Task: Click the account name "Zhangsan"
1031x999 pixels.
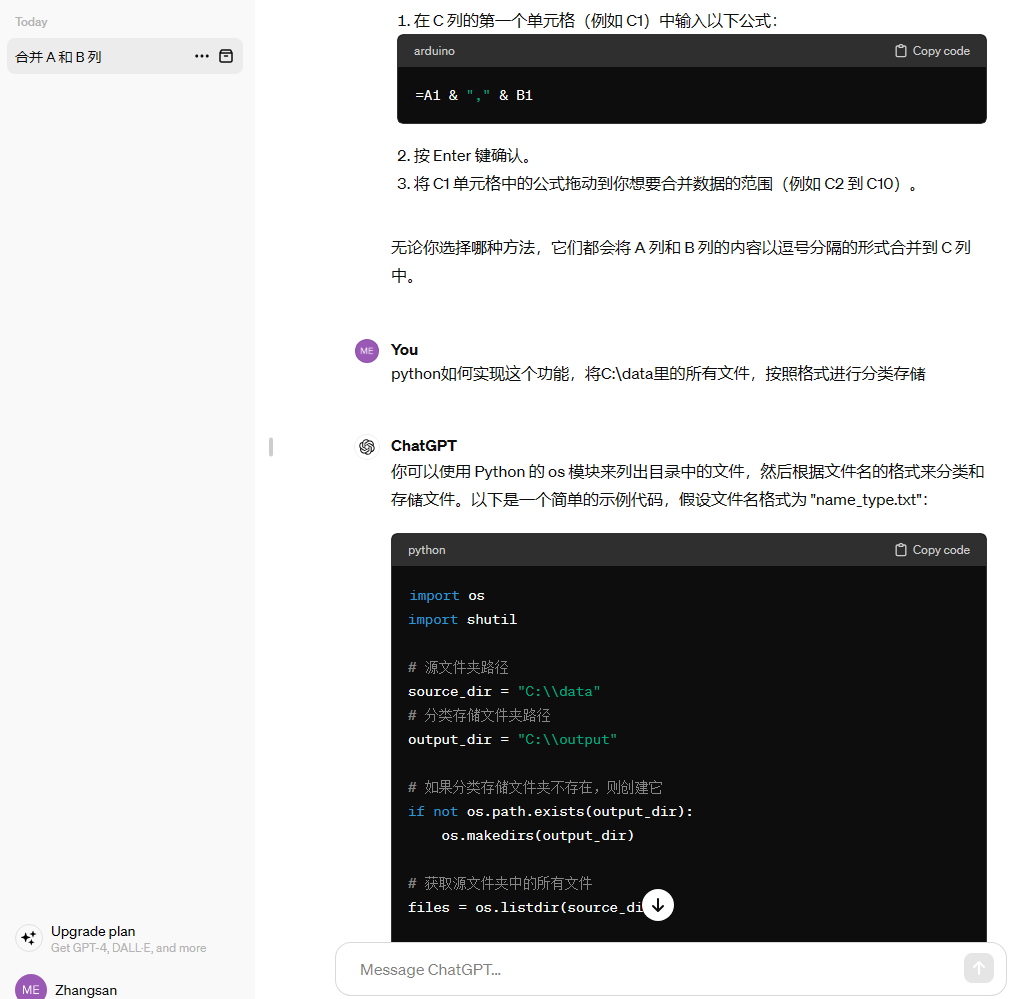Action: 86,989
